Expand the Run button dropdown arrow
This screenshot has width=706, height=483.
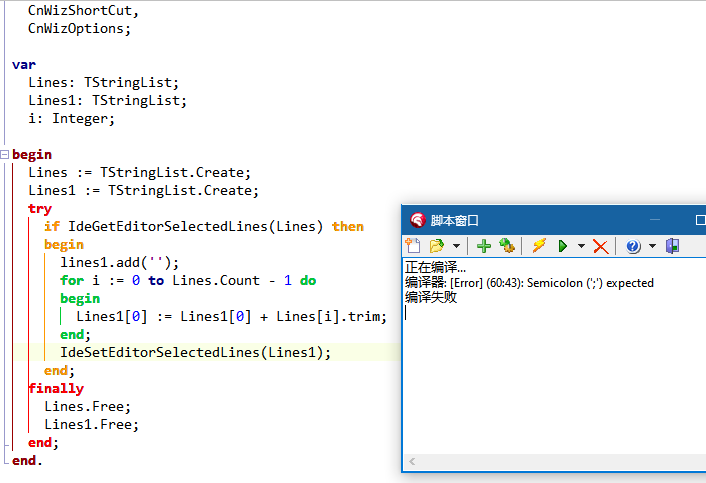pos(581,246)
